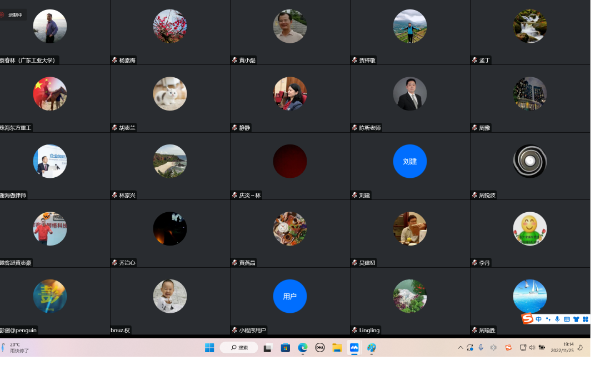This screenshot has width=600, height=375.
Task: Select the participant tile with blue 刘建 avatar
Action: point(410,166)
